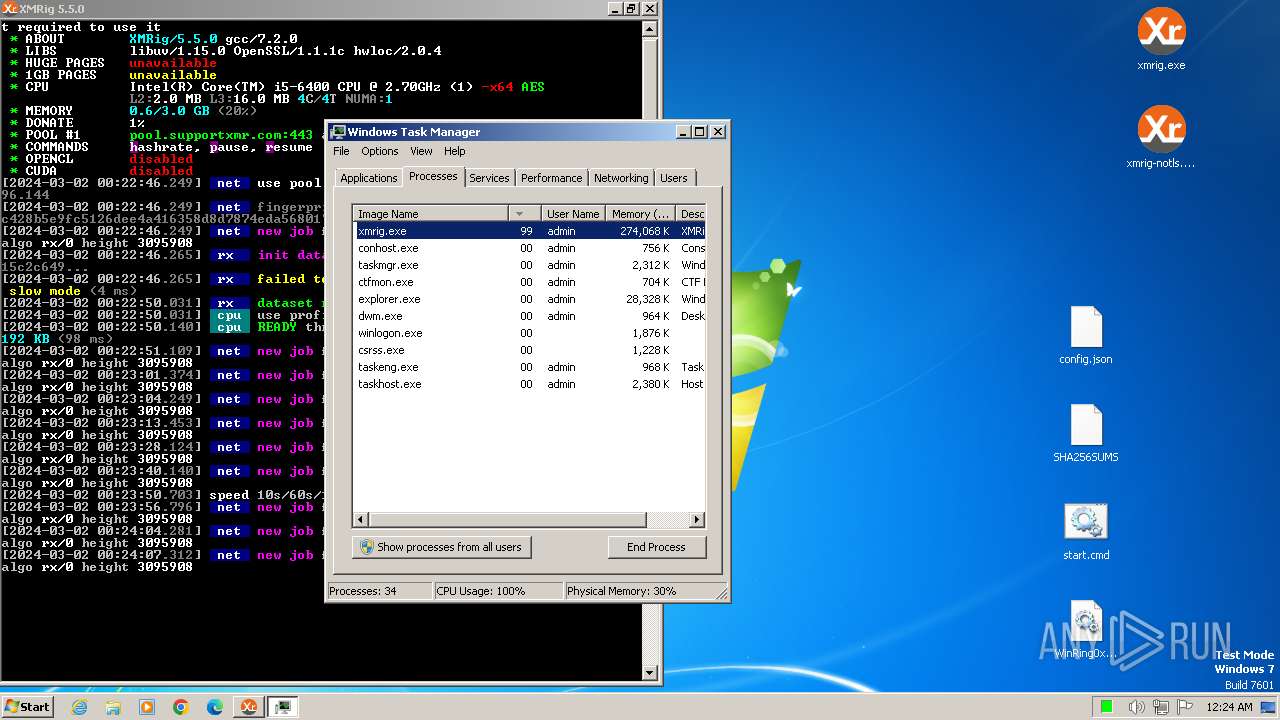
Task: Click the Task Manager title bar icon
Action: 338,132
